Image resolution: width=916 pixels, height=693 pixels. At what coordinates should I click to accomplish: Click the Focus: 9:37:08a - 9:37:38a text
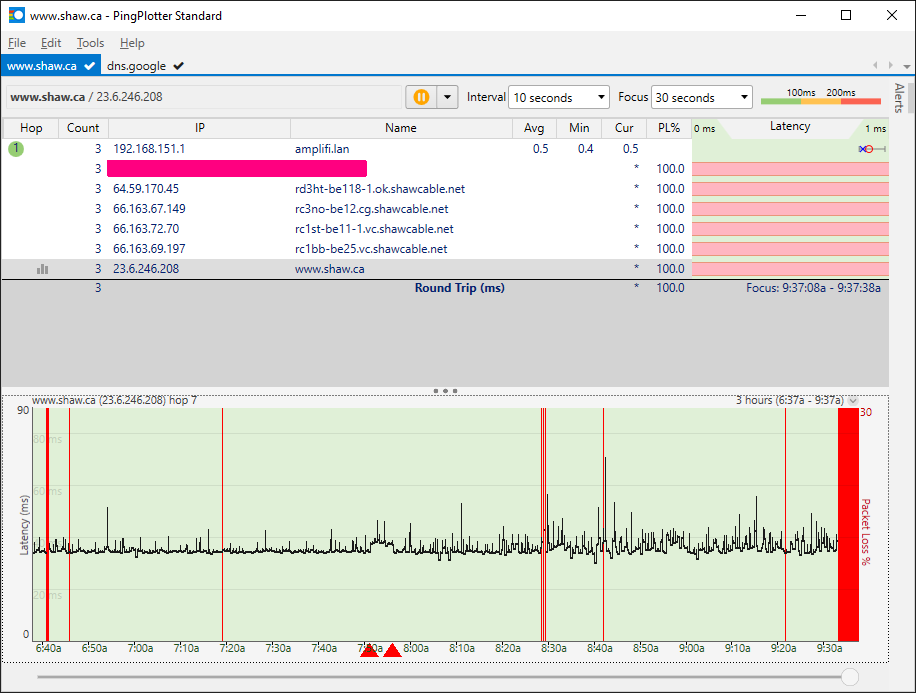tap(813, 287)
